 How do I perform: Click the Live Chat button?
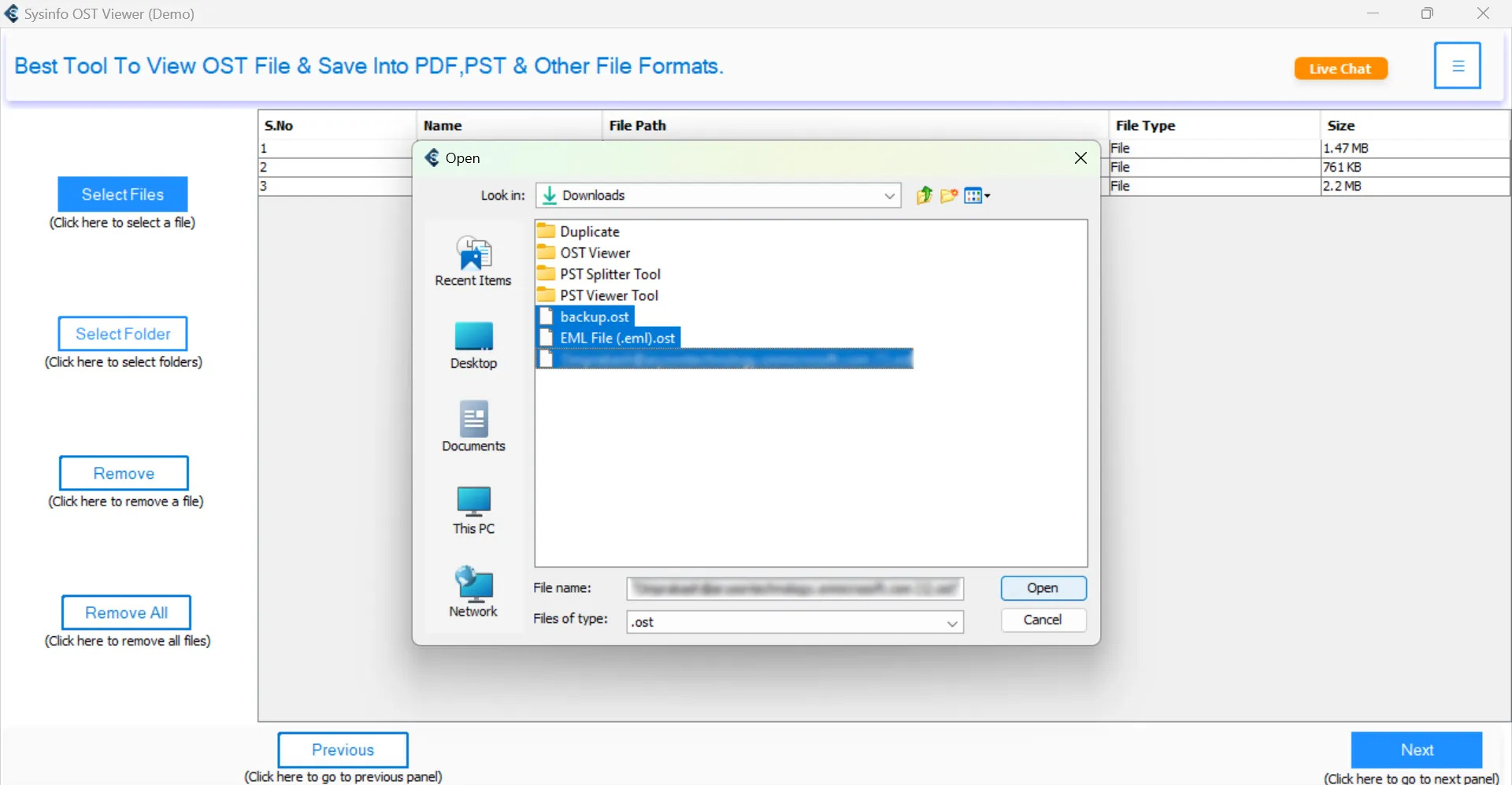(x=1340, y=69)
